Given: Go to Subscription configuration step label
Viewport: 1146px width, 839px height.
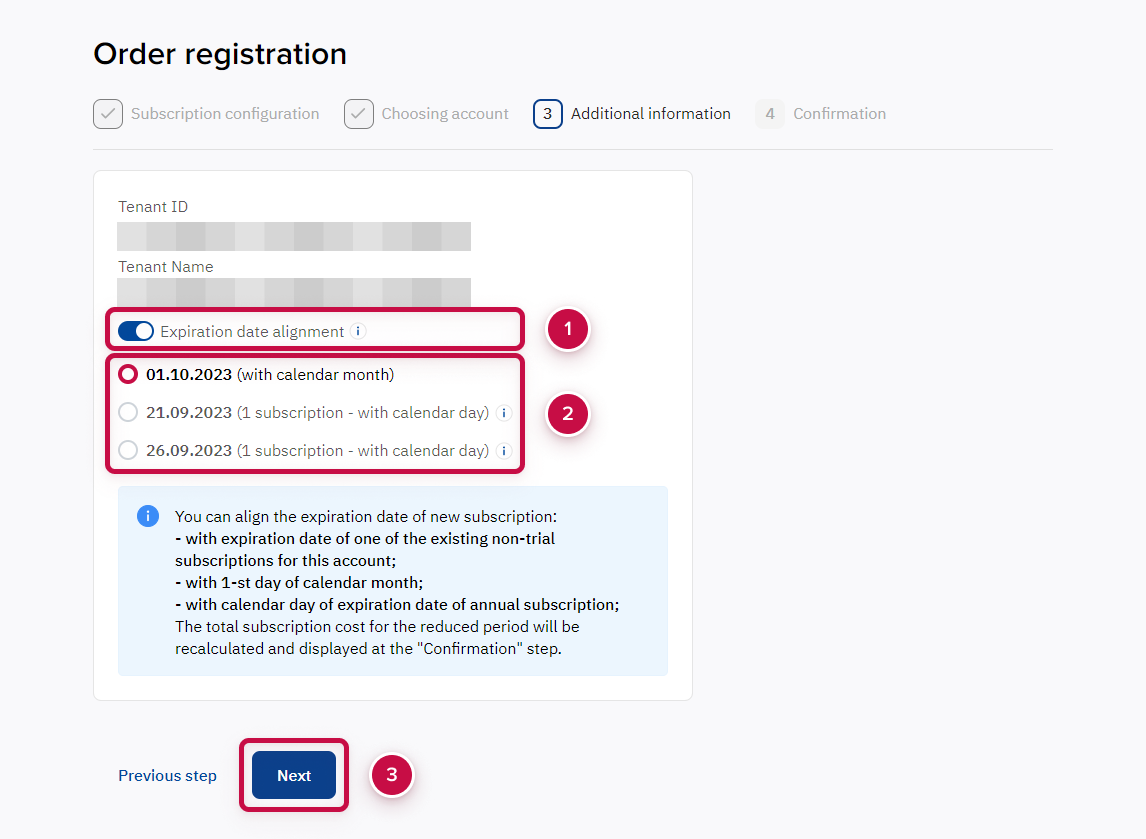Looking at the screenshot, I should tap(225, 114).
